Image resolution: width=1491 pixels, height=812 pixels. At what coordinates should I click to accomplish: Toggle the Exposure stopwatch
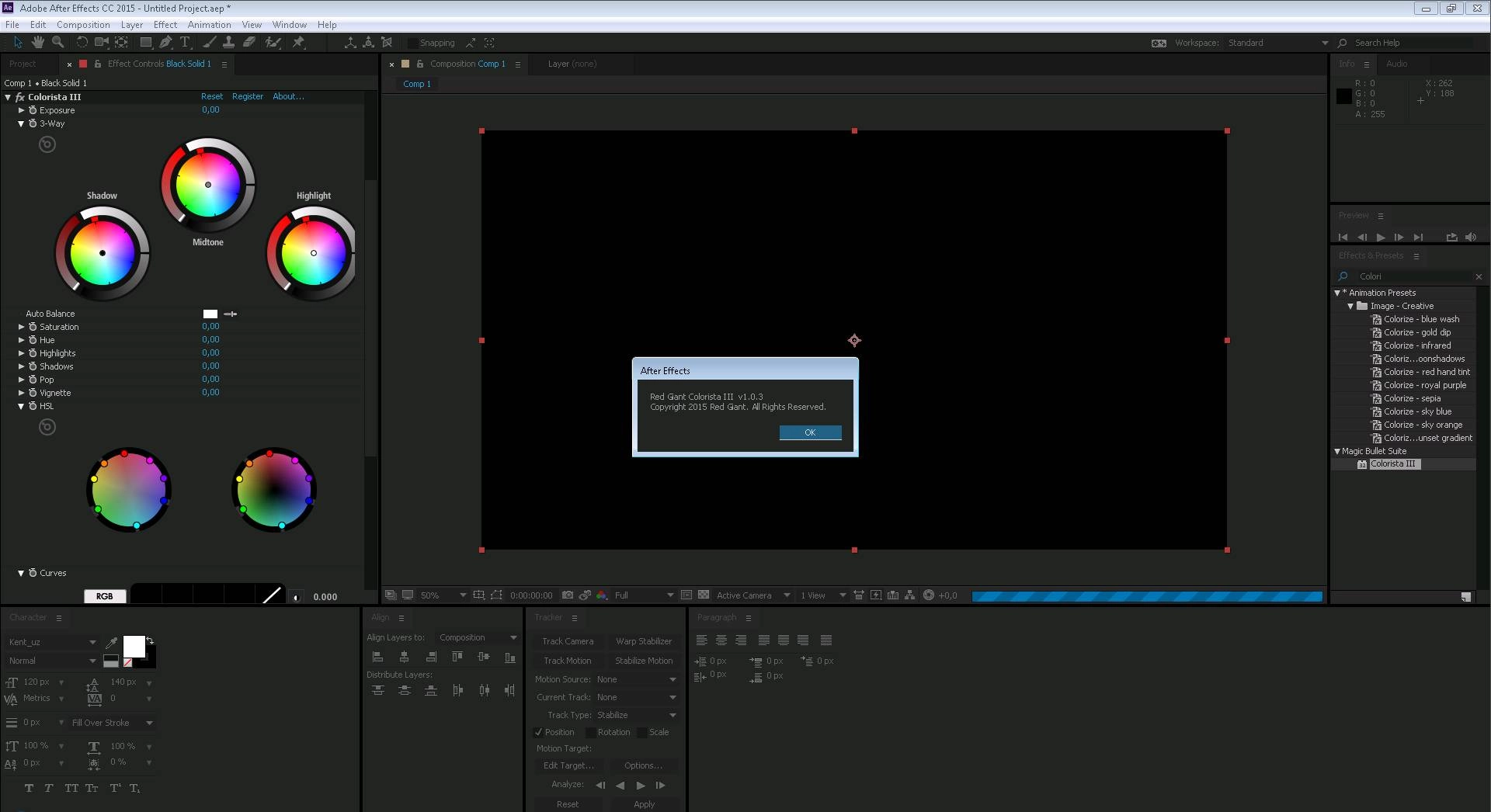pos(33,110)
